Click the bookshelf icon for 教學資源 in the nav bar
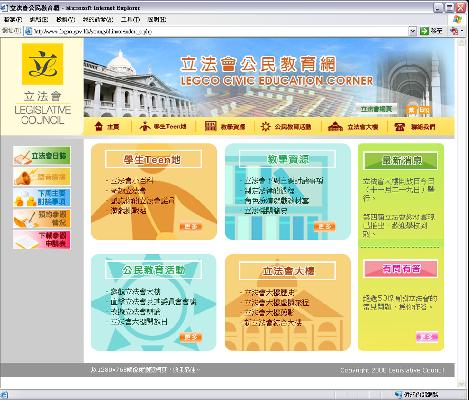The width and height of the screenshot is (469, 400). [x=211, y=127]
